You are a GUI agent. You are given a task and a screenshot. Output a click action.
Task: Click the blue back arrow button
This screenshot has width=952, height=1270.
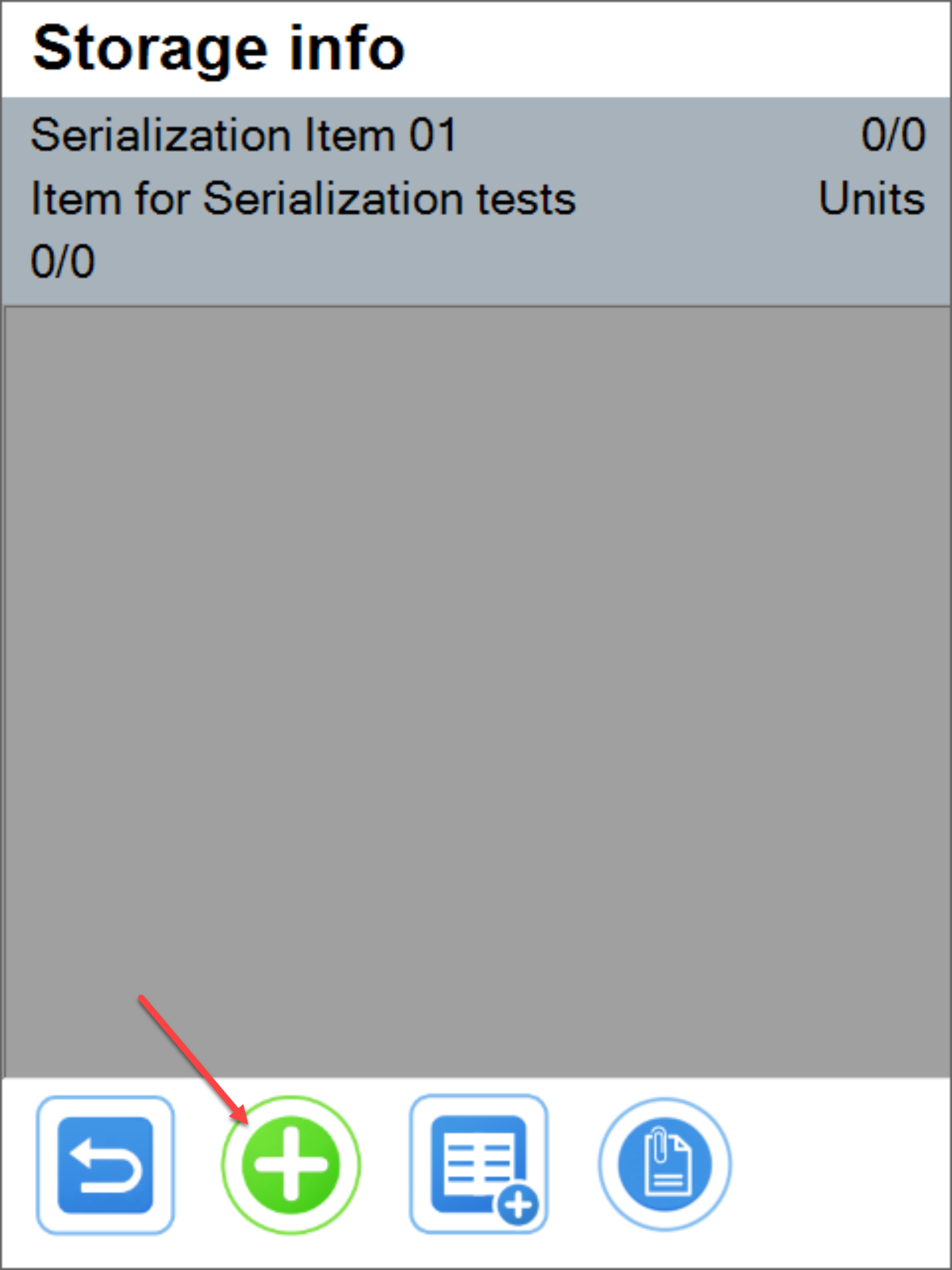[105, 1164]
